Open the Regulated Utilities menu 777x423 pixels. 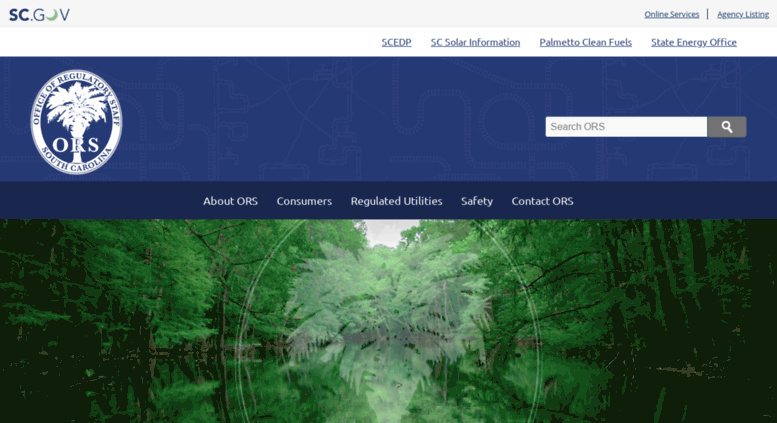click(x=396, y=201)
